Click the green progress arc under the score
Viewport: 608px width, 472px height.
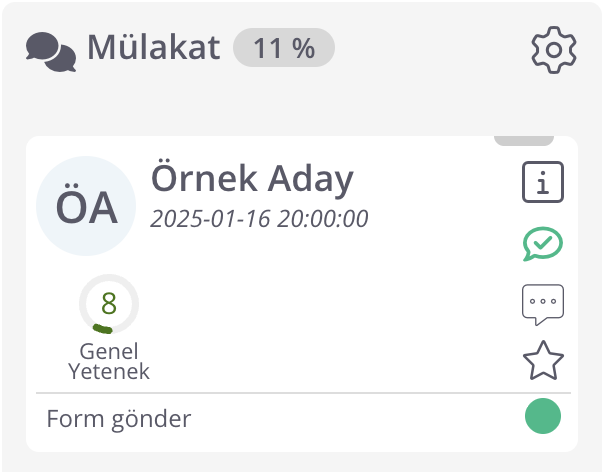pyautogui.click(x=102, y=328)
